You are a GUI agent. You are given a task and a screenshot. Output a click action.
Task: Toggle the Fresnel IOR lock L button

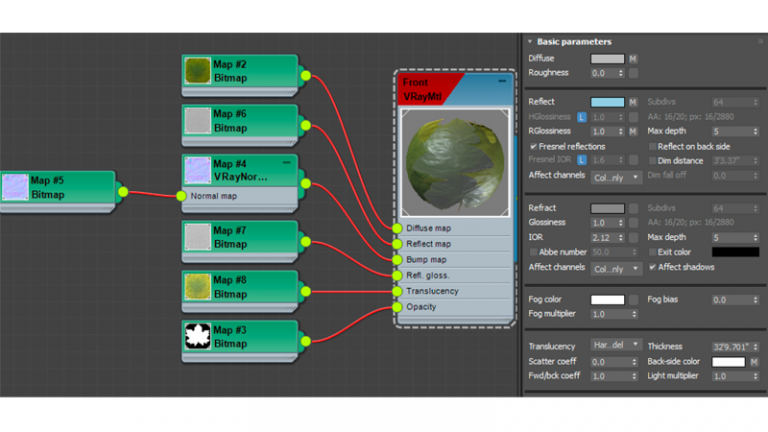[x=581, y=160]
